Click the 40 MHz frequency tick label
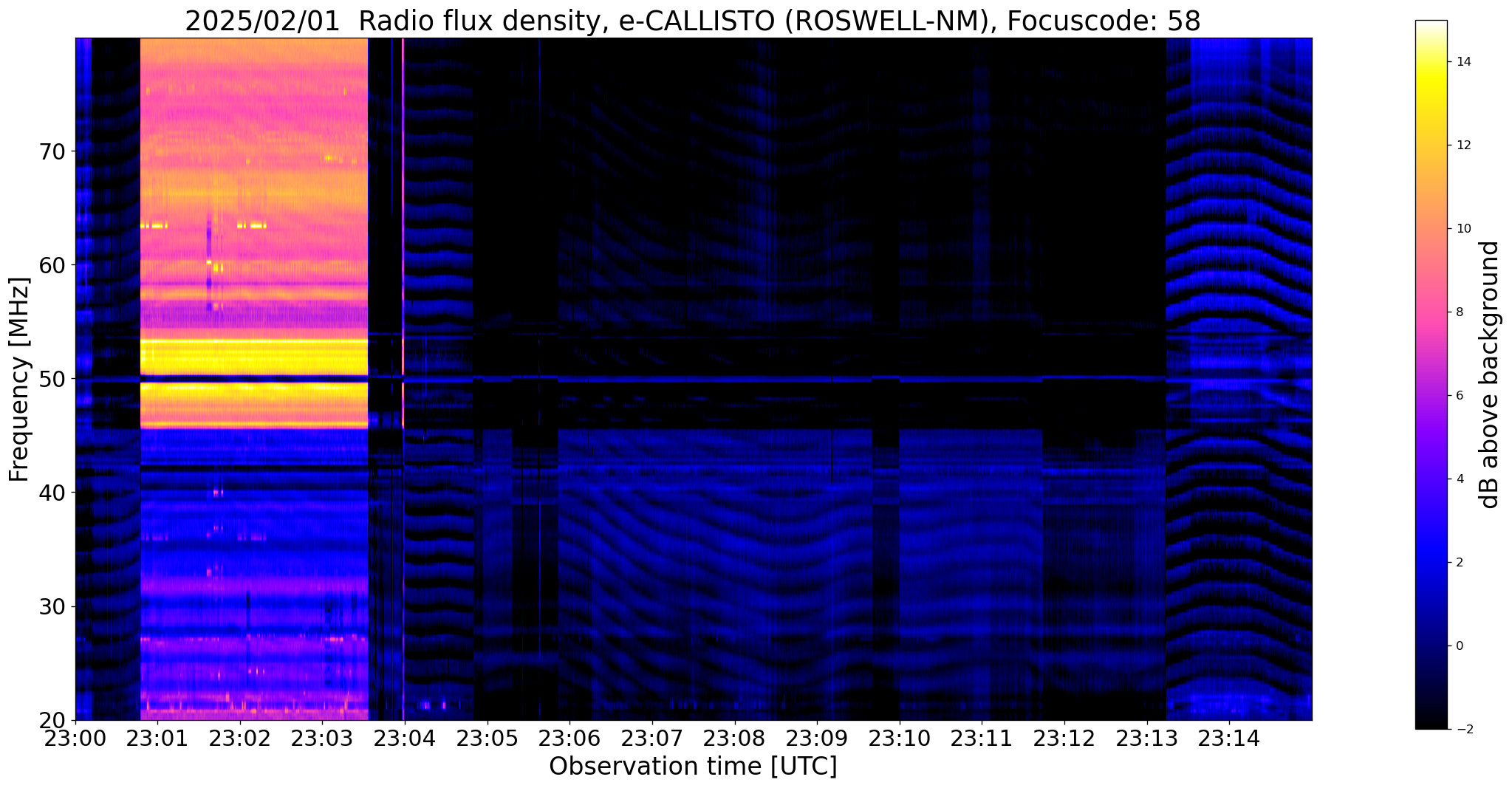This screenshot has width=1512, height=788. 53,493
